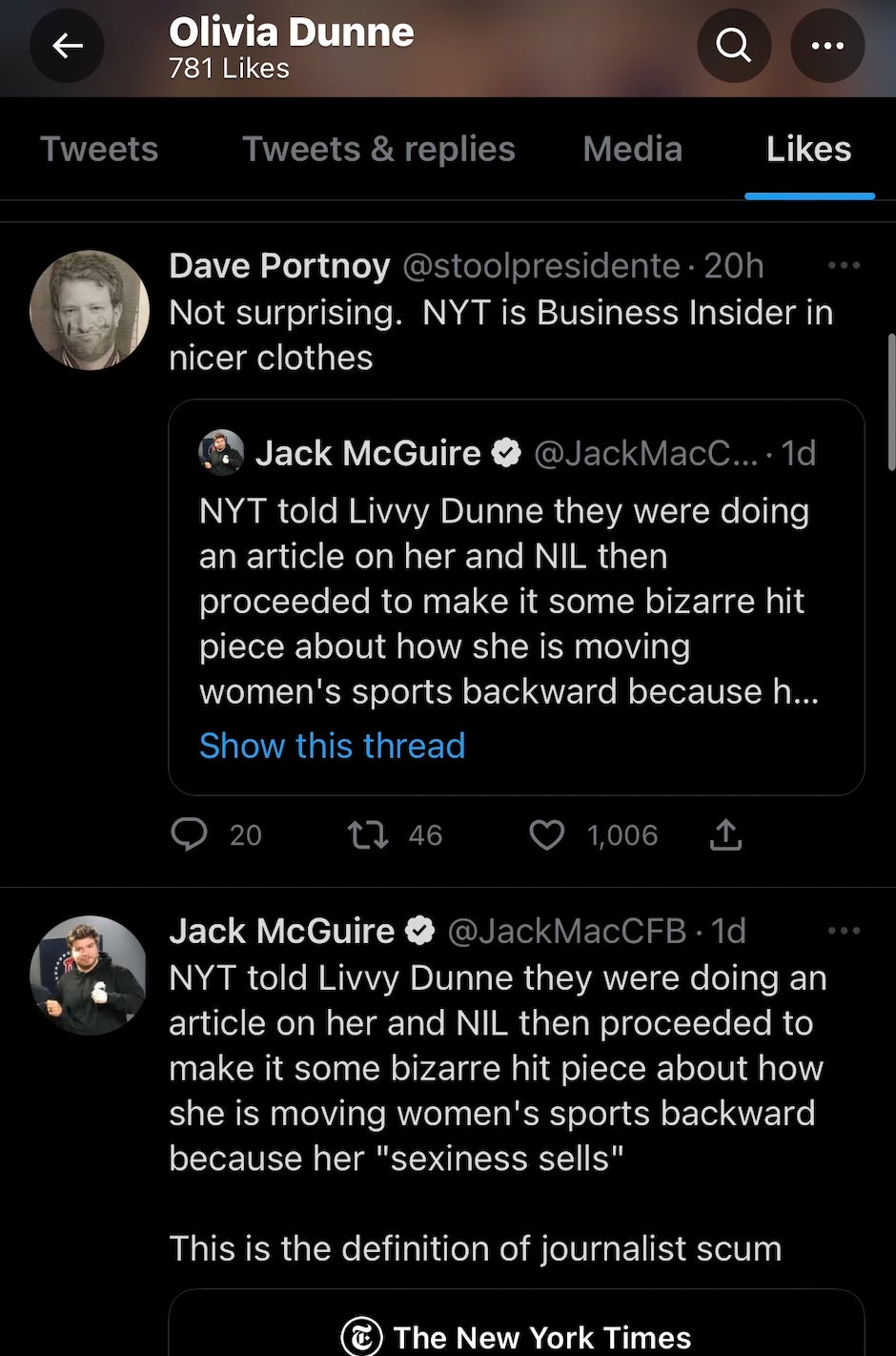Expand options for Dave Portnoy's tweet
Screen dimensions: 896x1356
point(844,265)
